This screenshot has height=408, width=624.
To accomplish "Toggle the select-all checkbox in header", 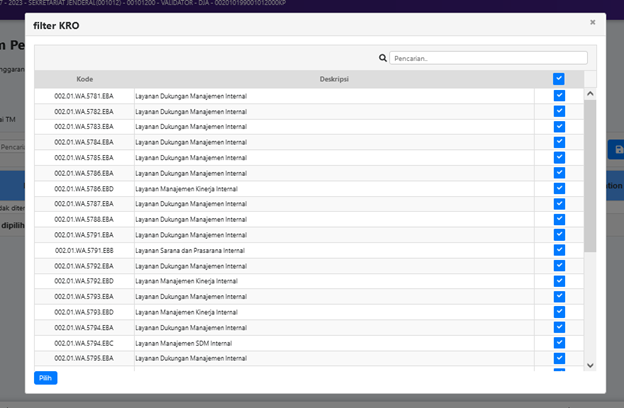I will pos(559,78).
